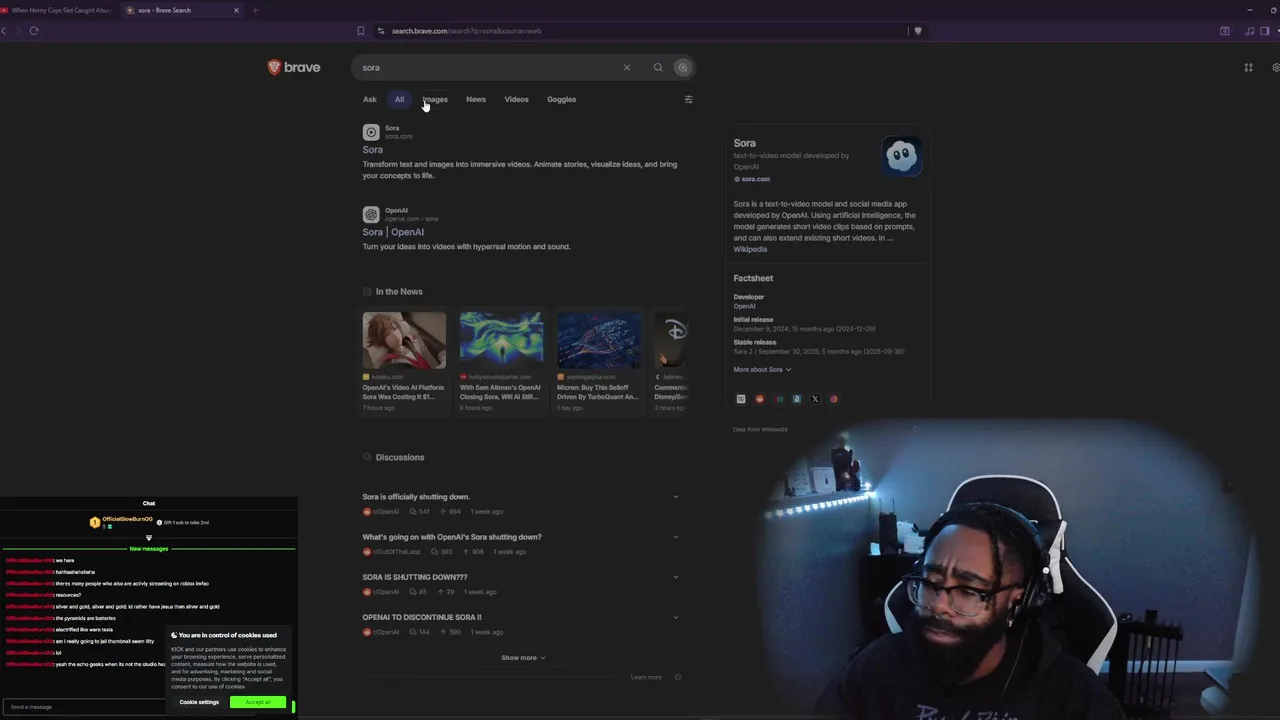Click the Reddit icon under the factsheet
This screenshot has width=1280, height=720.
(759, 399)
